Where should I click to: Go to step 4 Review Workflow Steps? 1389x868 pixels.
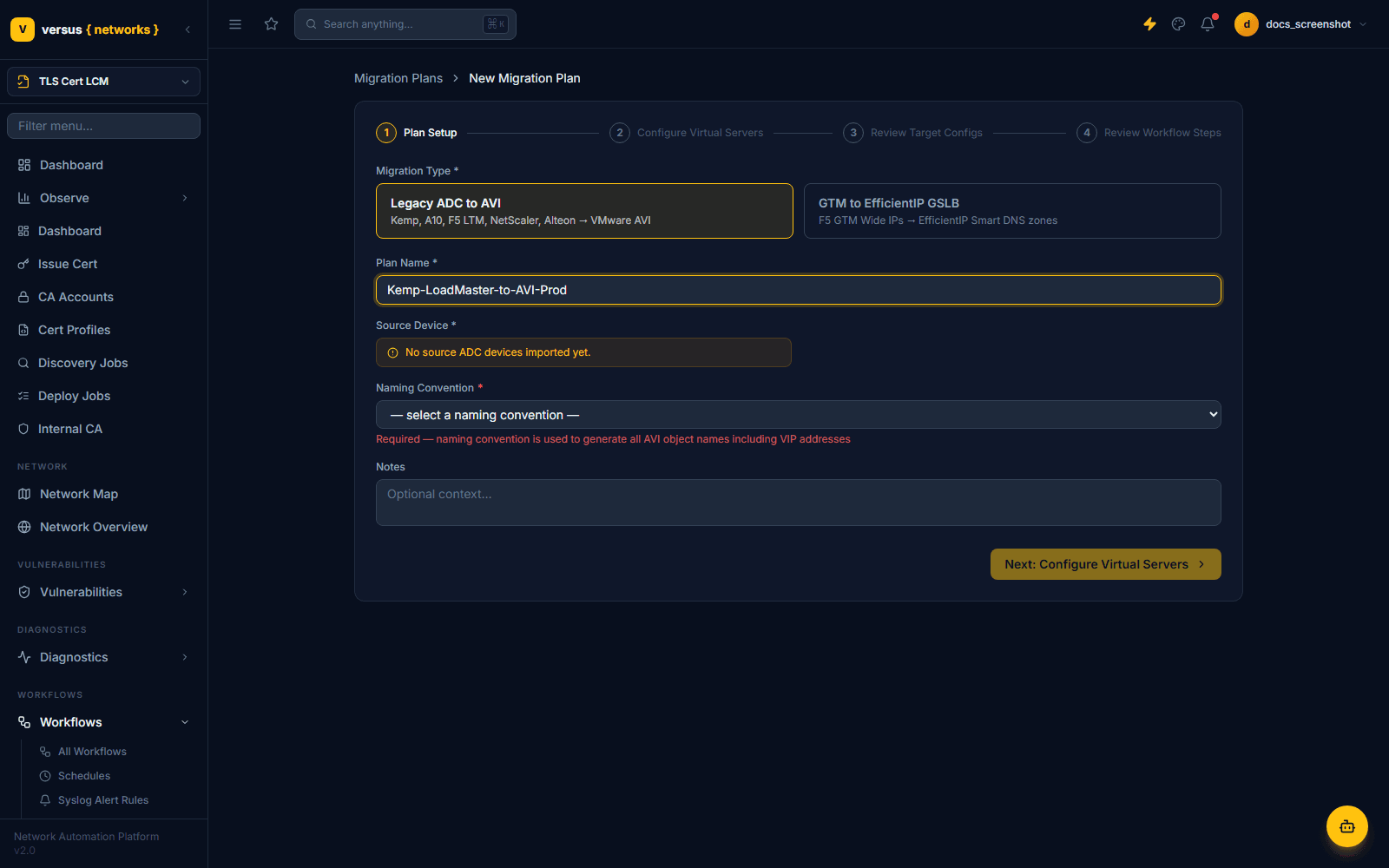1149,133
